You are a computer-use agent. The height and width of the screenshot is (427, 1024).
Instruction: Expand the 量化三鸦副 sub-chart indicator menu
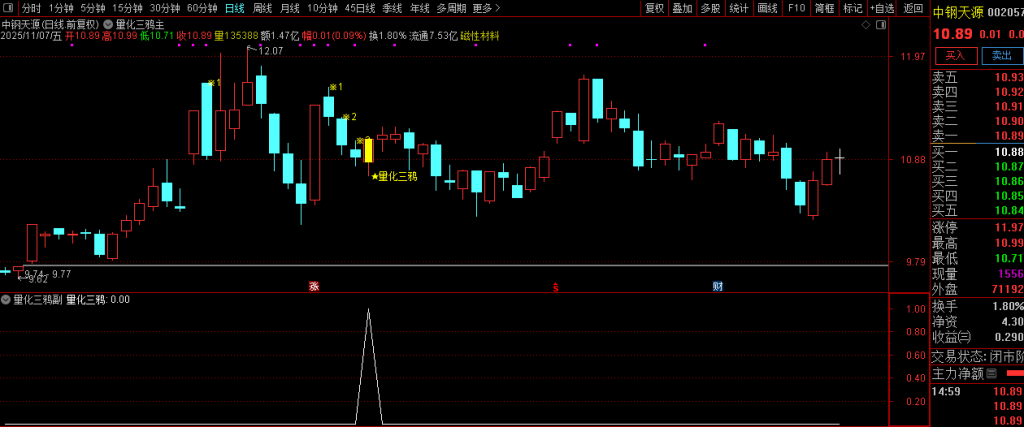[6, 299]
